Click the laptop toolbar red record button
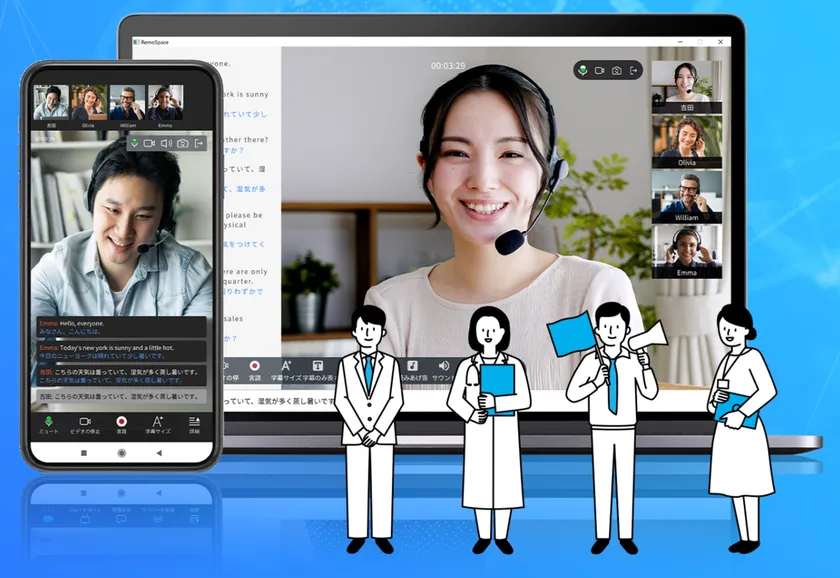 tap(254, 366)
